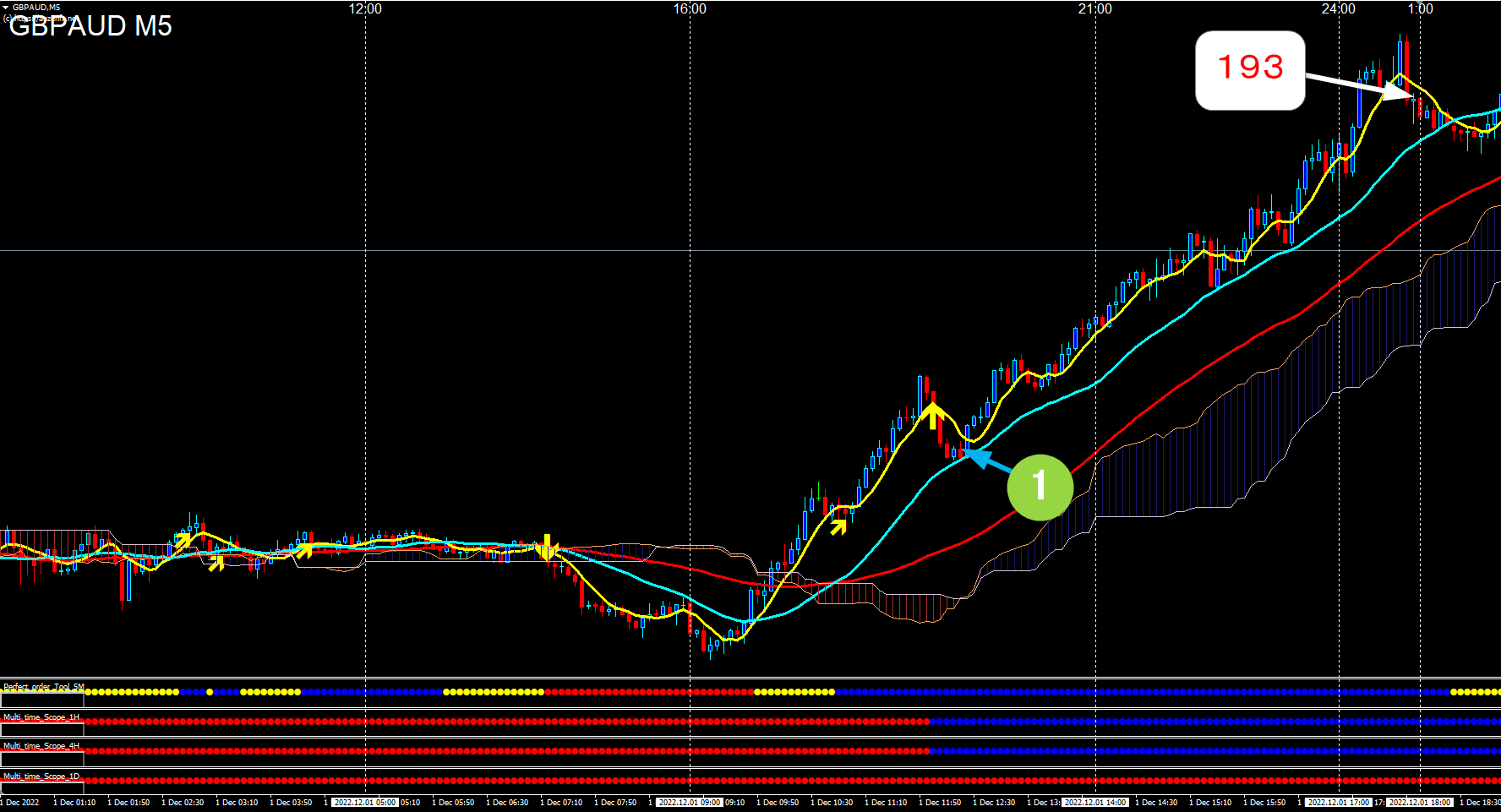
Task: Click the '1 Dec 01:10' axis label
Action: coord(74,803)
